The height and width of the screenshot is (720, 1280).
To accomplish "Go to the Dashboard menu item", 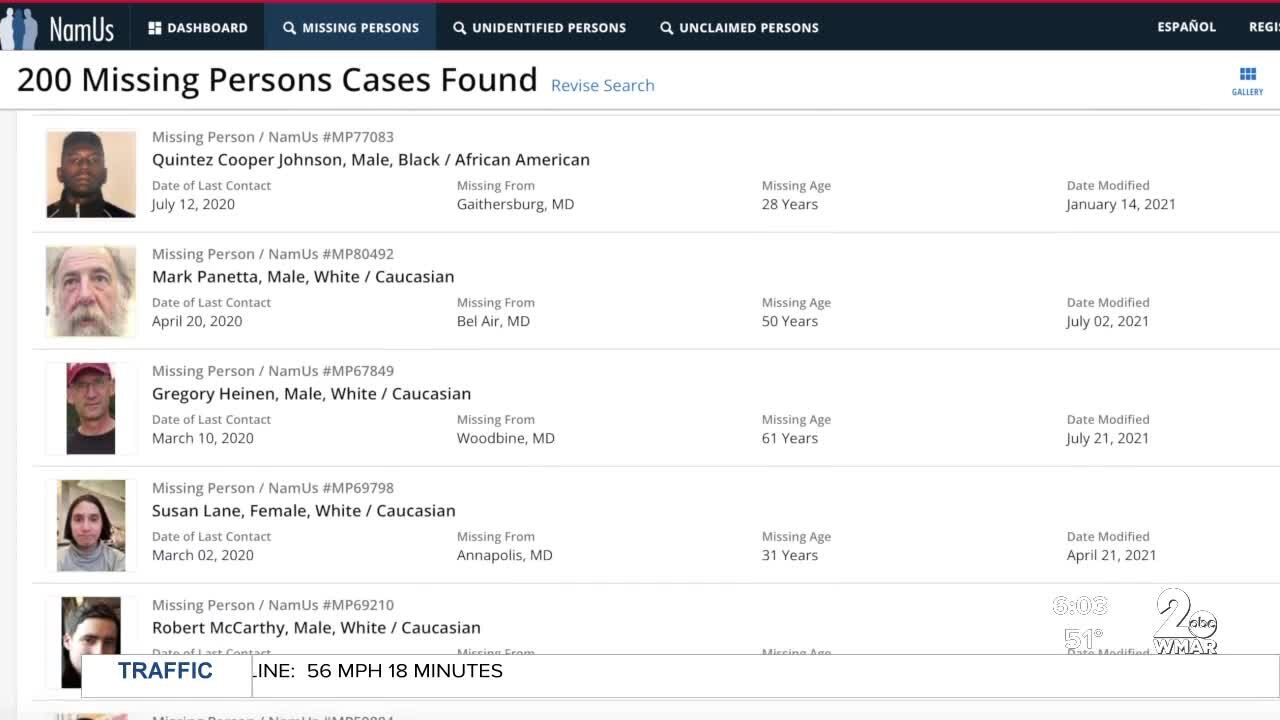I will [x=198, y=27].
